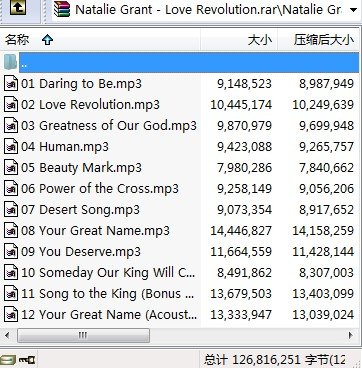Click the parent folder icon
The height and width of the screenshot is (368, 362).
(11, 62)
